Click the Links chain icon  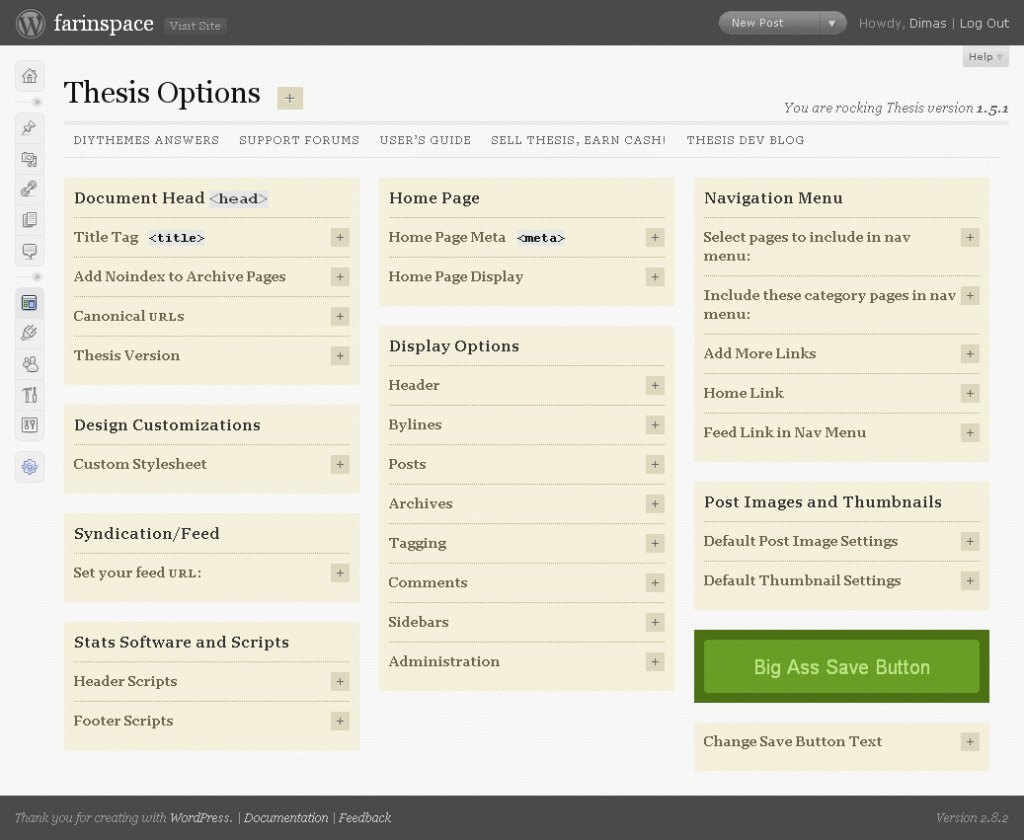click(30, 189)
